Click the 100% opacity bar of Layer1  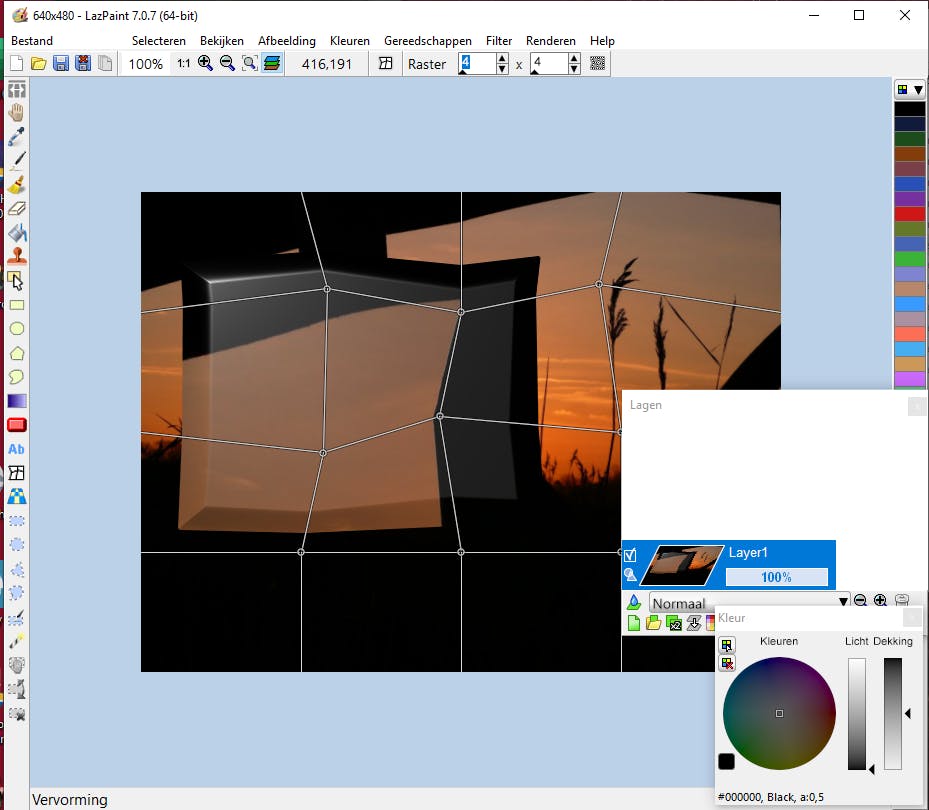click(779, 577)
